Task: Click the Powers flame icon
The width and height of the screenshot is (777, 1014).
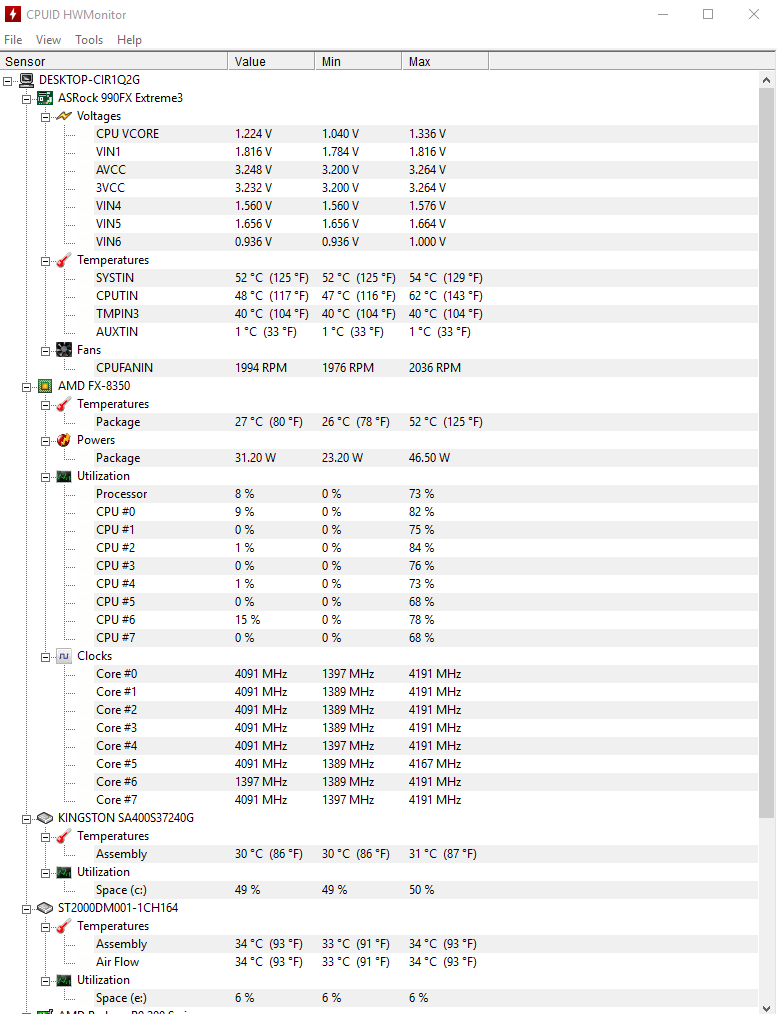Action: click(63, 440)
